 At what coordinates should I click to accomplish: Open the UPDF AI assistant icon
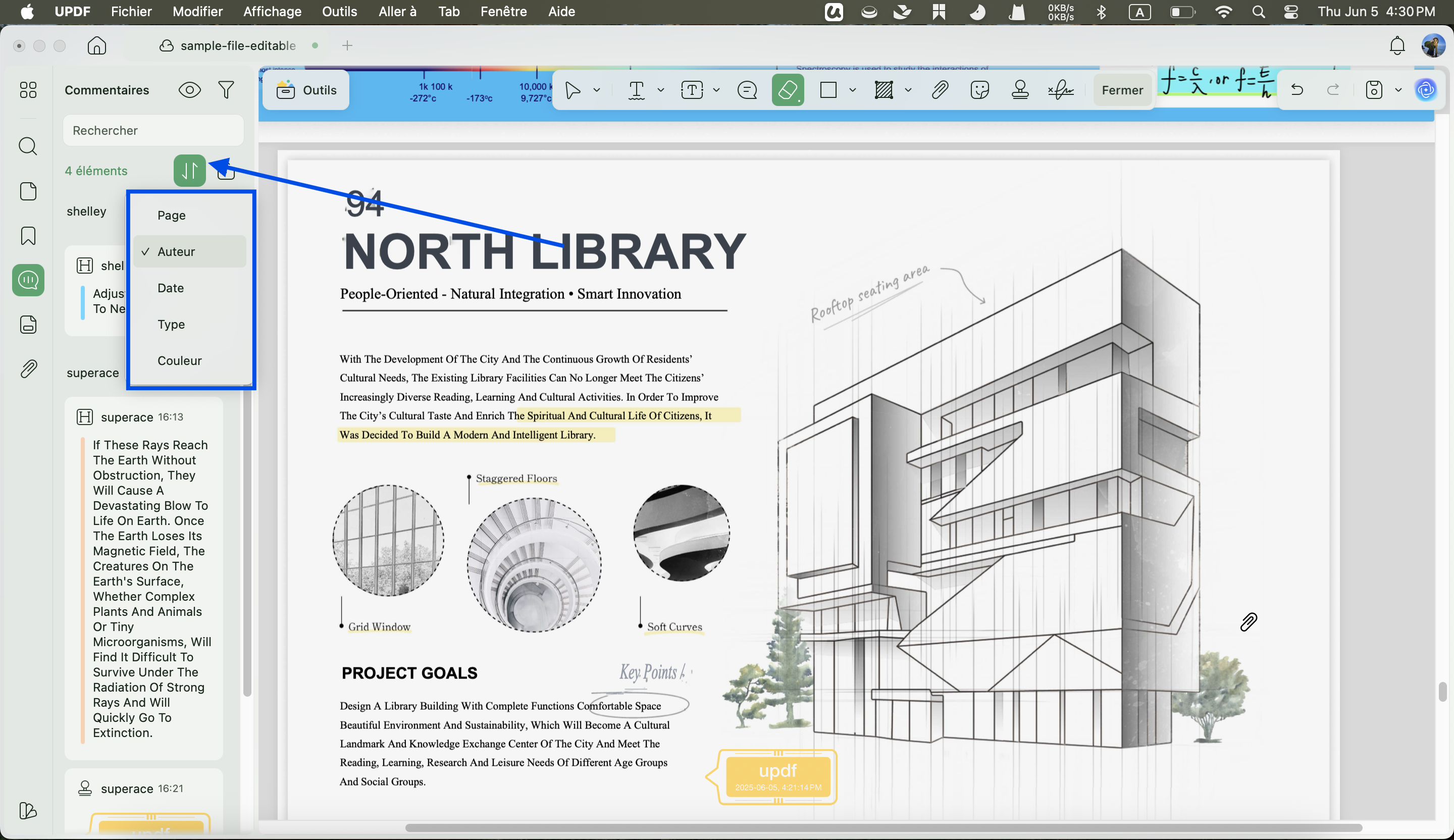[x=1426, y=90]
